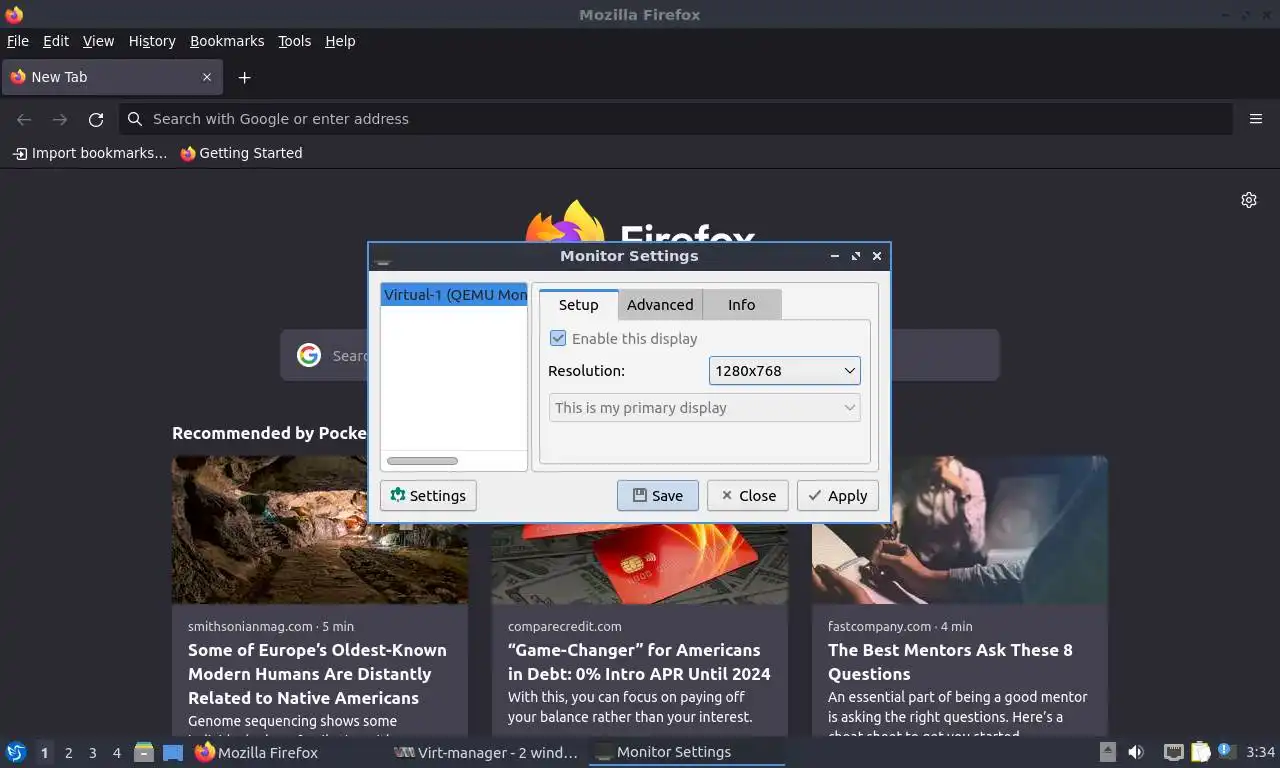Viewport: 1280px width, 768px height.
Task: Maximize the Monitor Settings dialog
Action: [856, 256]
